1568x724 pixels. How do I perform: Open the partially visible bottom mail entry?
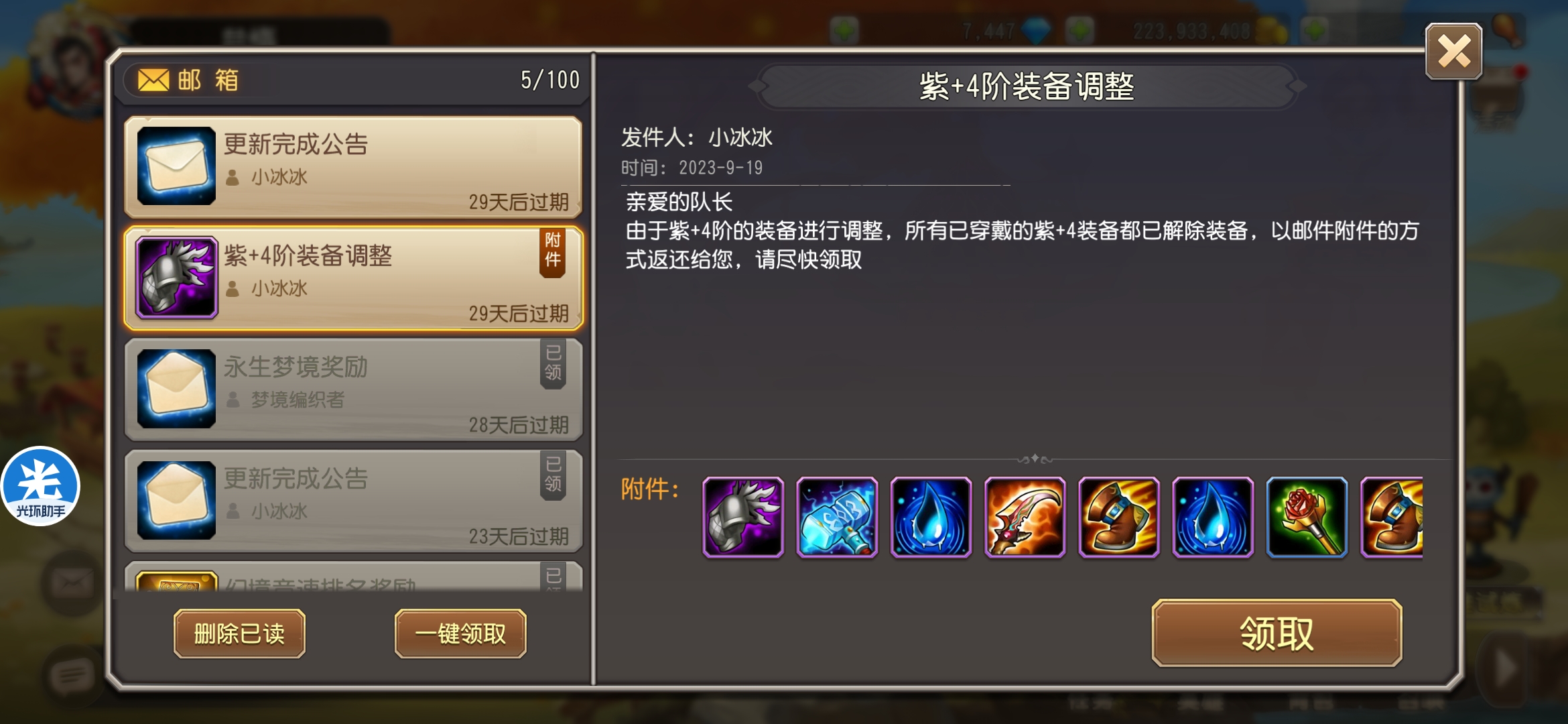353,577
